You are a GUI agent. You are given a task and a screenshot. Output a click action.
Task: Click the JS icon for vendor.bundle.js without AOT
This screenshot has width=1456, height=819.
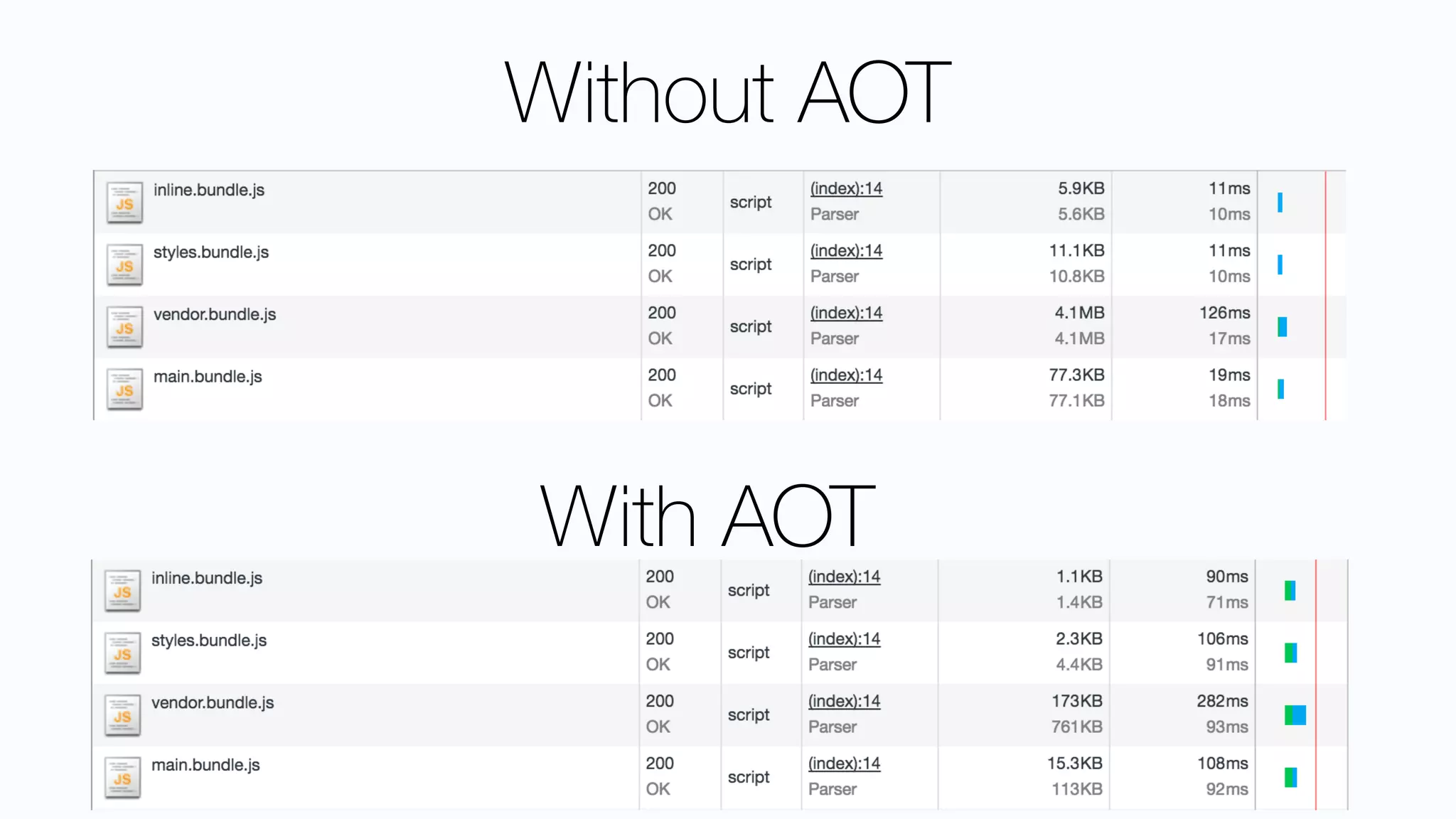pos(124,327)
